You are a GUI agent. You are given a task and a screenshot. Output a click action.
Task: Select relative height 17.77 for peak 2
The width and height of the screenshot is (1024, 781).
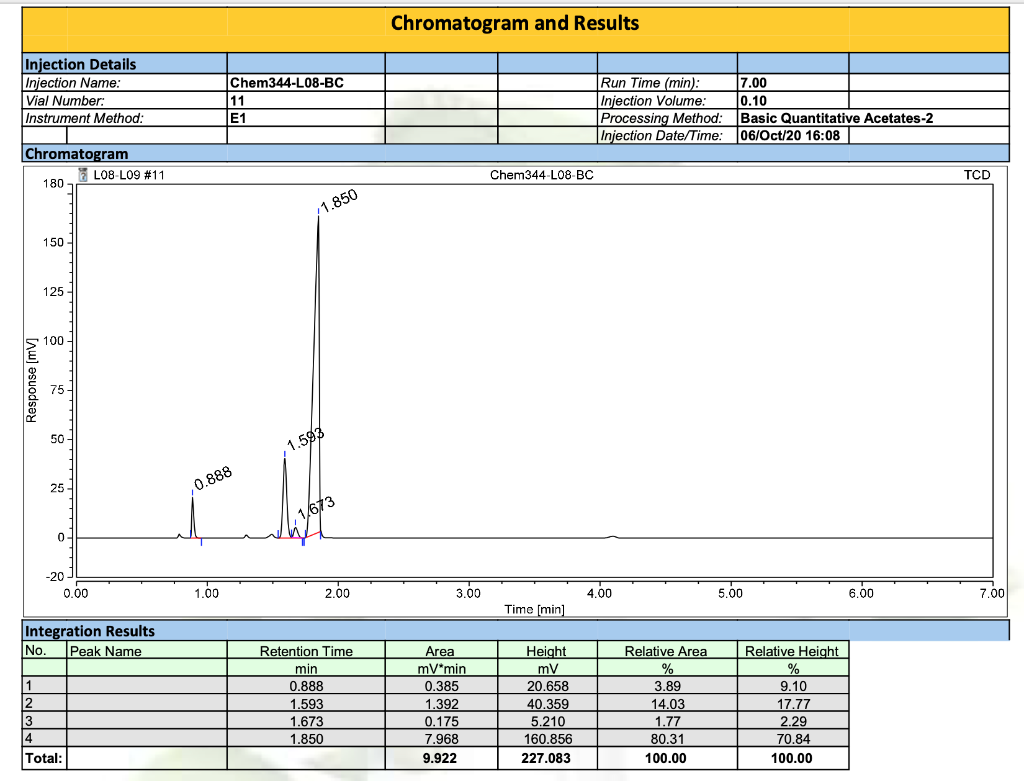(x=793, y=704)
